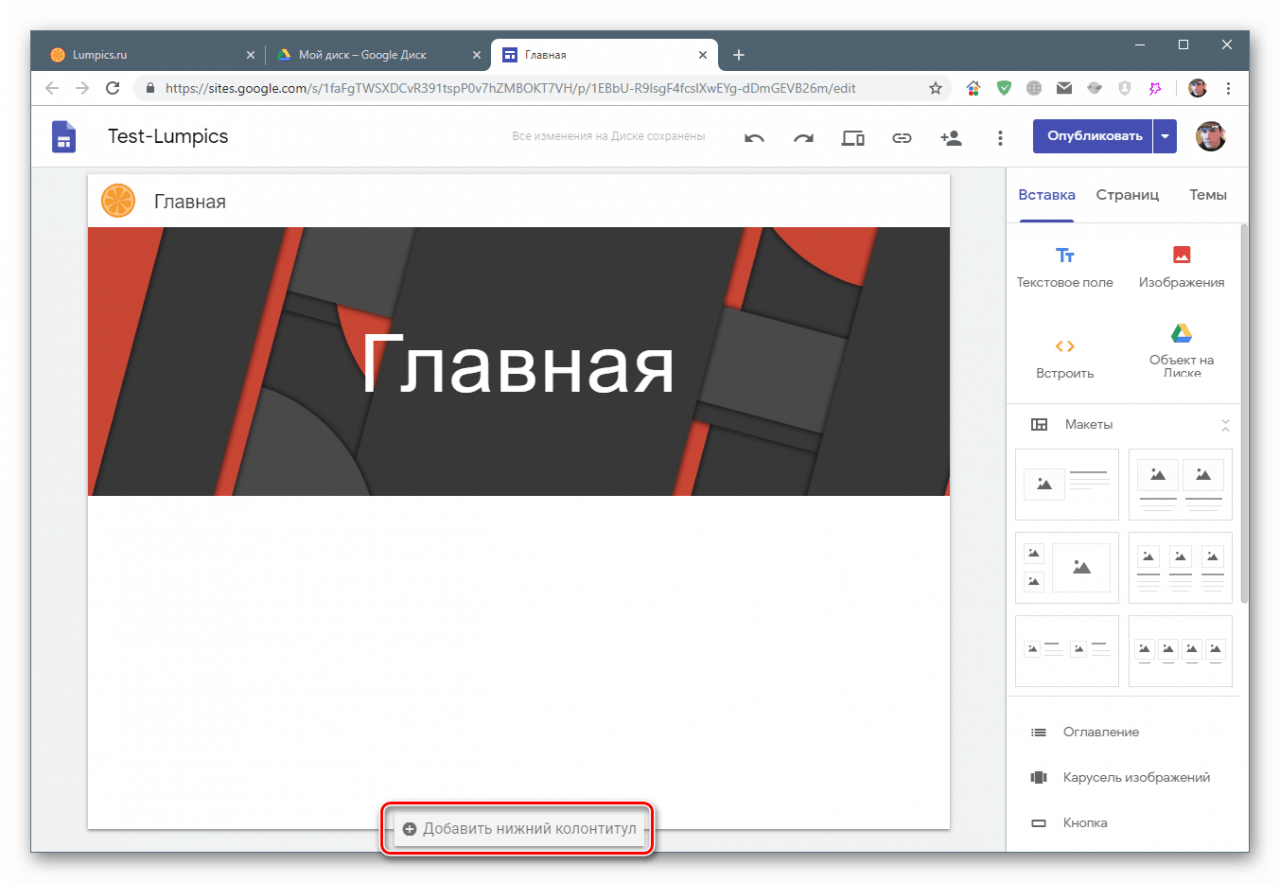Click the orange site logo image
The height and width of the screenshot is (883, 1280).
pos(118,201)
